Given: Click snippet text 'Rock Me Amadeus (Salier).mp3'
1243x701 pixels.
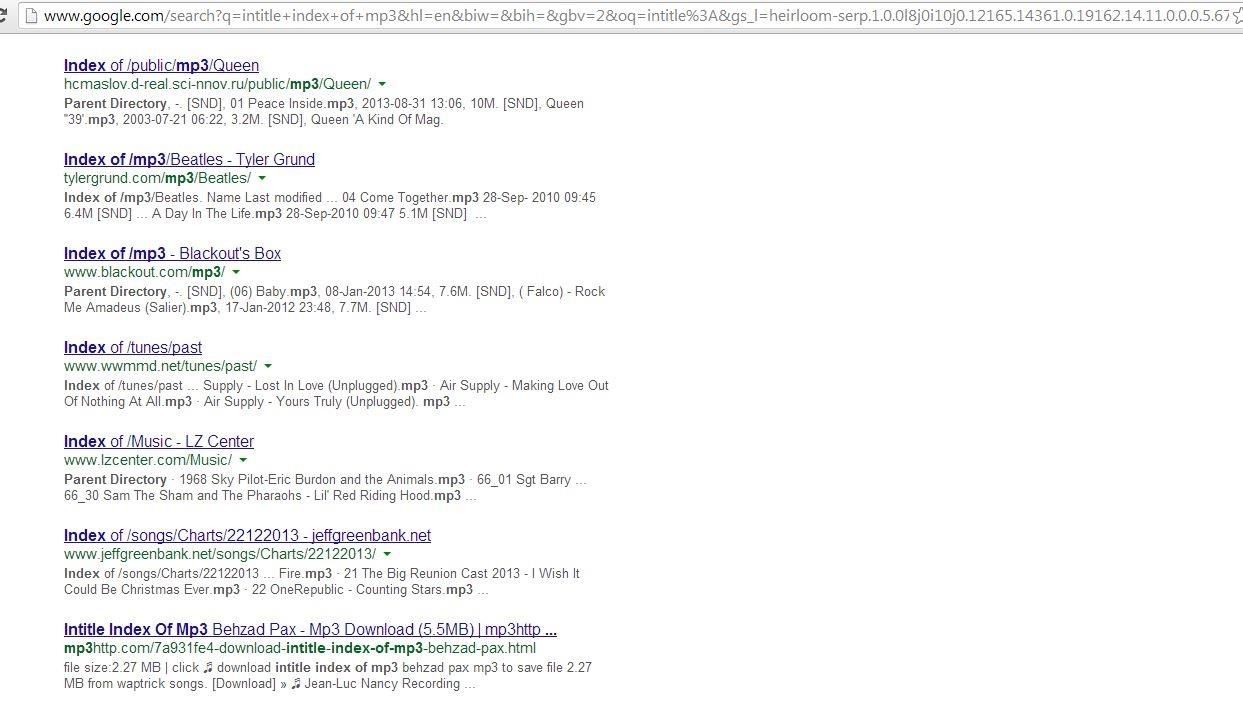Looking at the screenshot, I should 334,300.
